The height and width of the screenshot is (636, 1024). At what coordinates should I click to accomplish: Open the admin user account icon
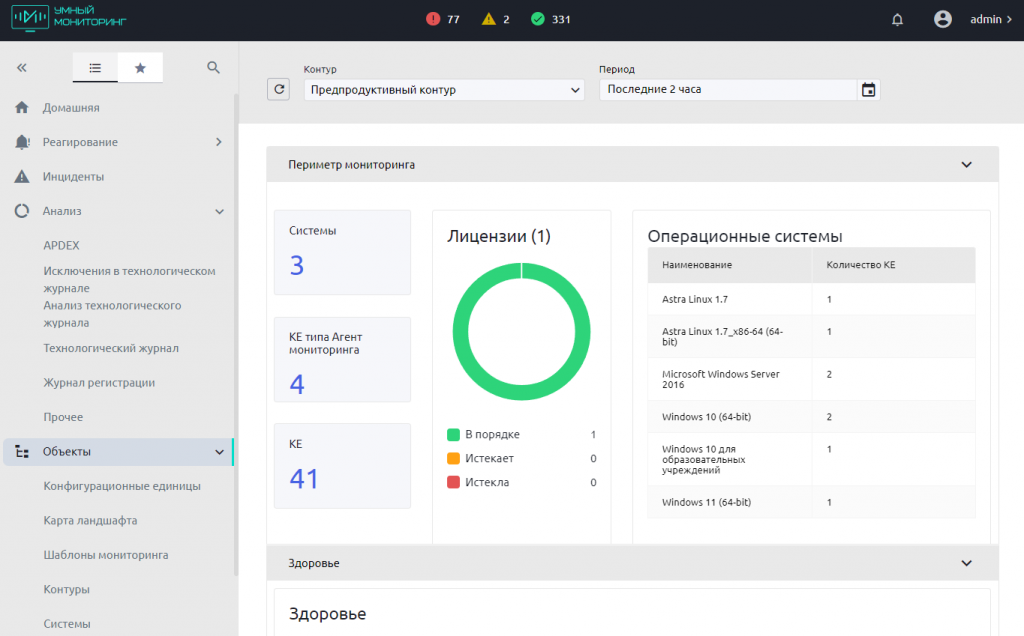pyautogui.click(x=942, y=19)
